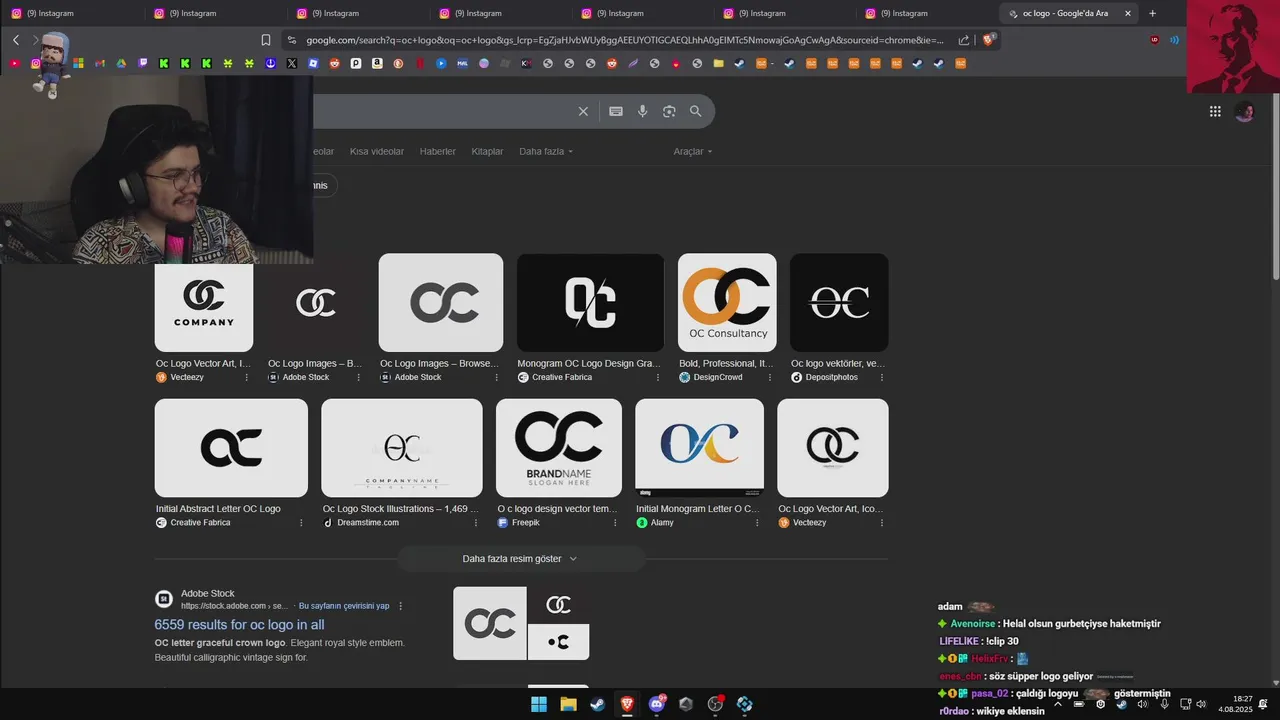Open more options menu for Adobe Stock web result
Image resolution: width=1280 pixels, height=720 pixels.
(x=401, y=606)
